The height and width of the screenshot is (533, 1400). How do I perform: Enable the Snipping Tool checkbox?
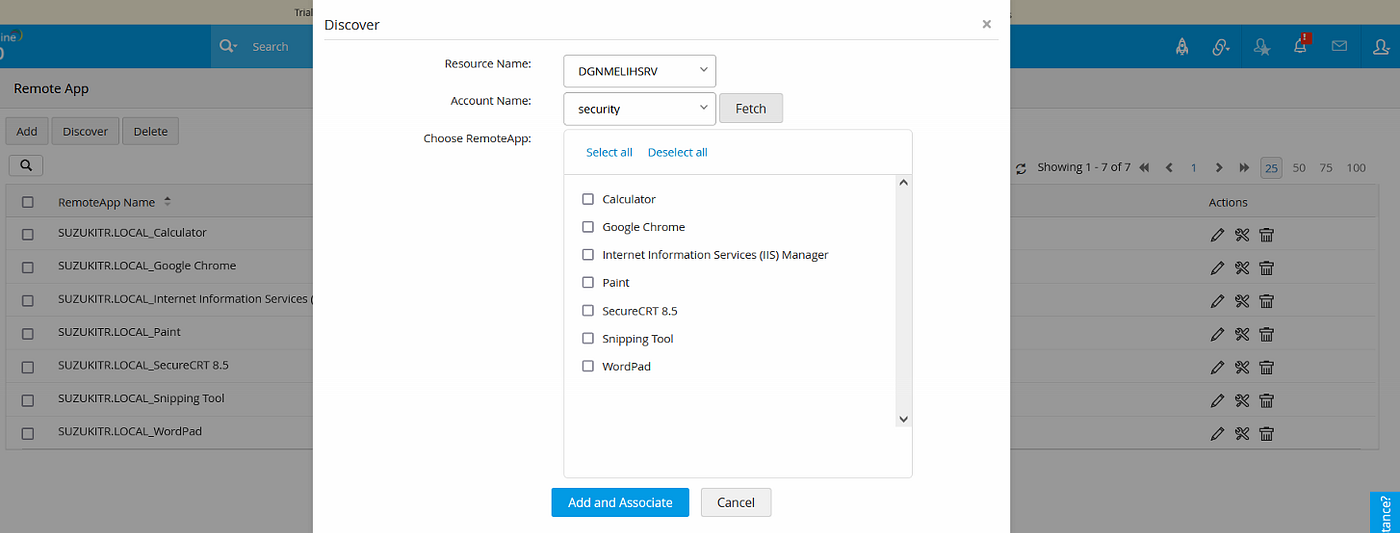(588, 339)
